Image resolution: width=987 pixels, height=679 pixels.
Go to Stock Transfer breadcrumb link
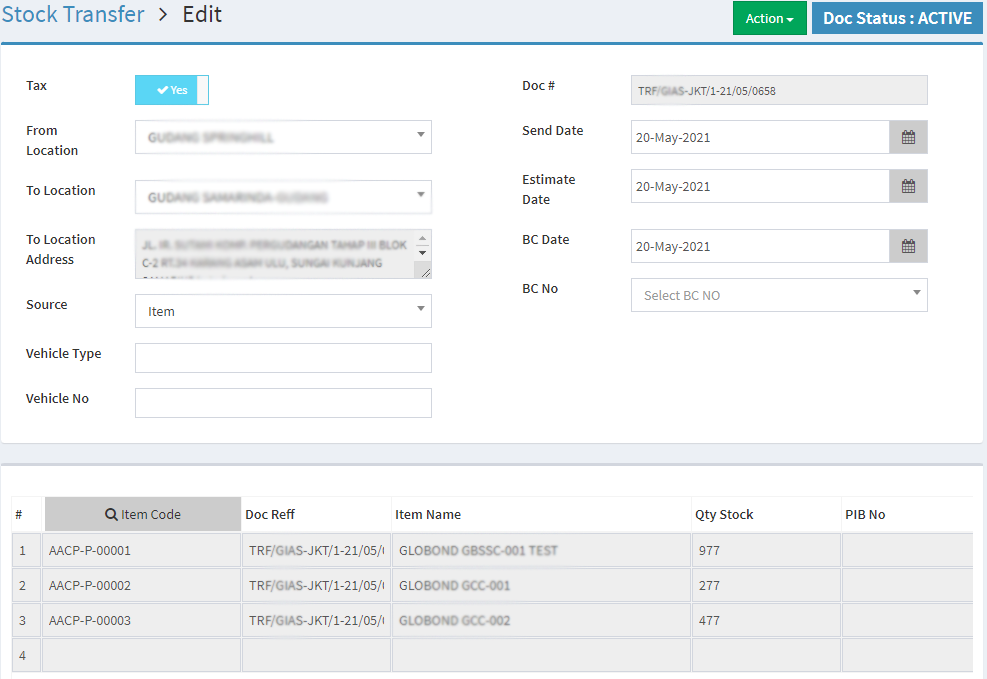pos(73,15)
